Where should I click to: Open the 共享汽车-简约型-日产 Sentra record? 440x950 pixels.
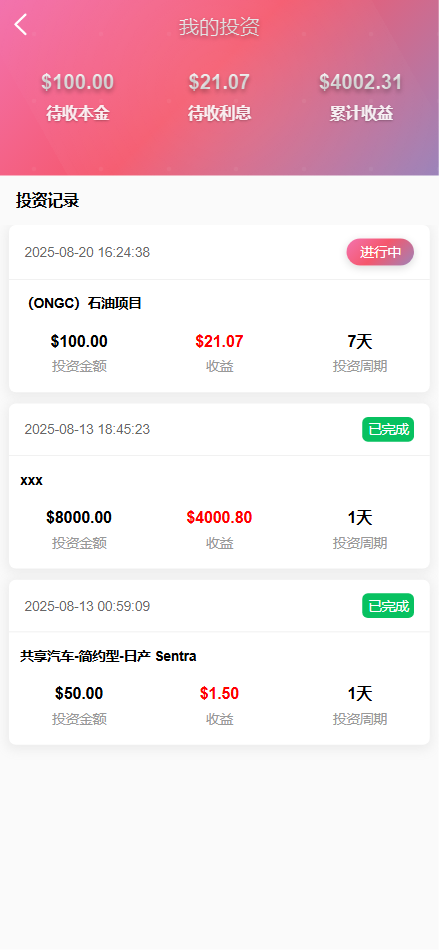(x=219, y=662)
